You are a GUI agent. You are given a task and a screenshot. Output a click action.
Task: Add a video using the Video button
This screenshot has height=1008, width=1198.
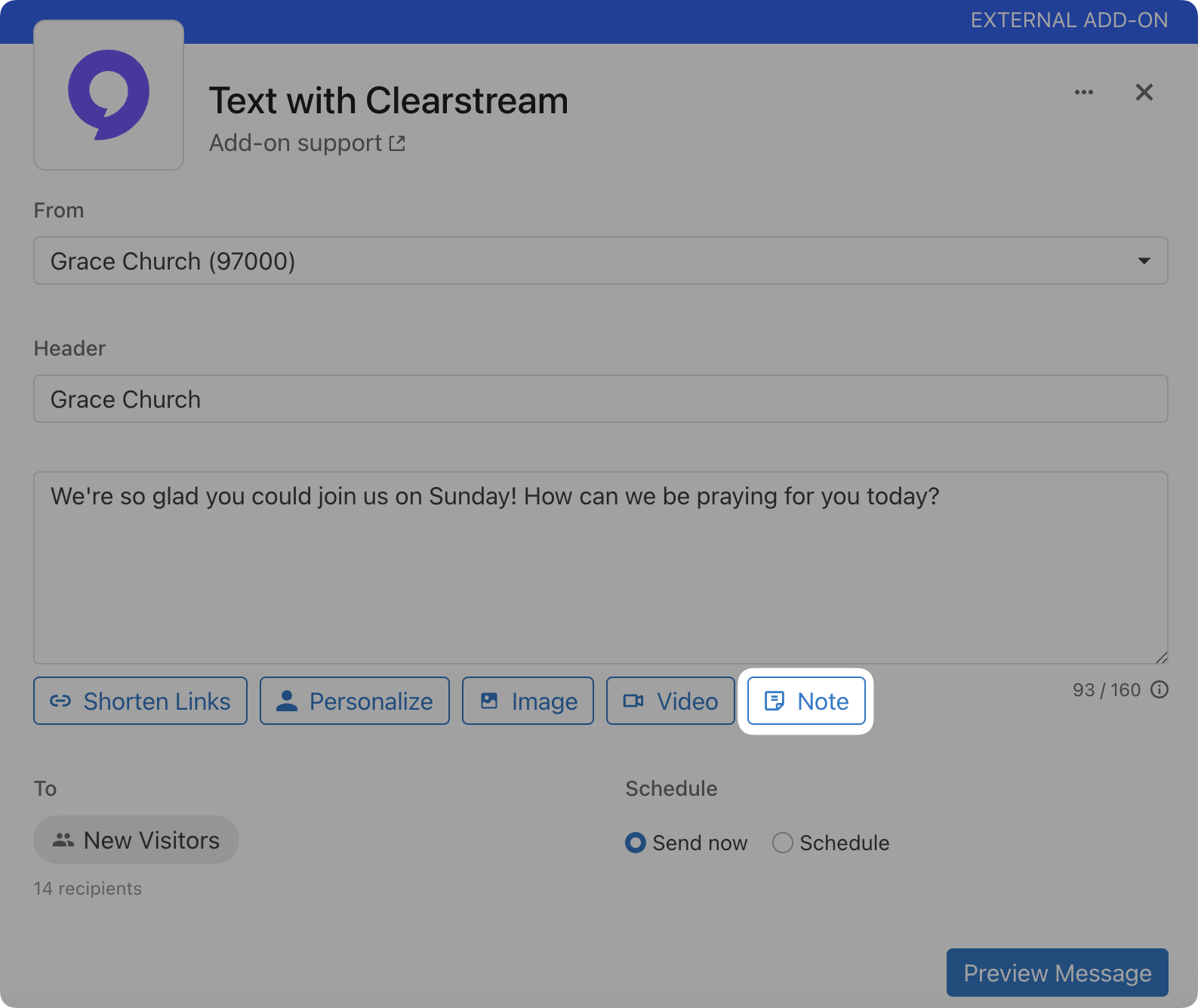coord(670,701)
